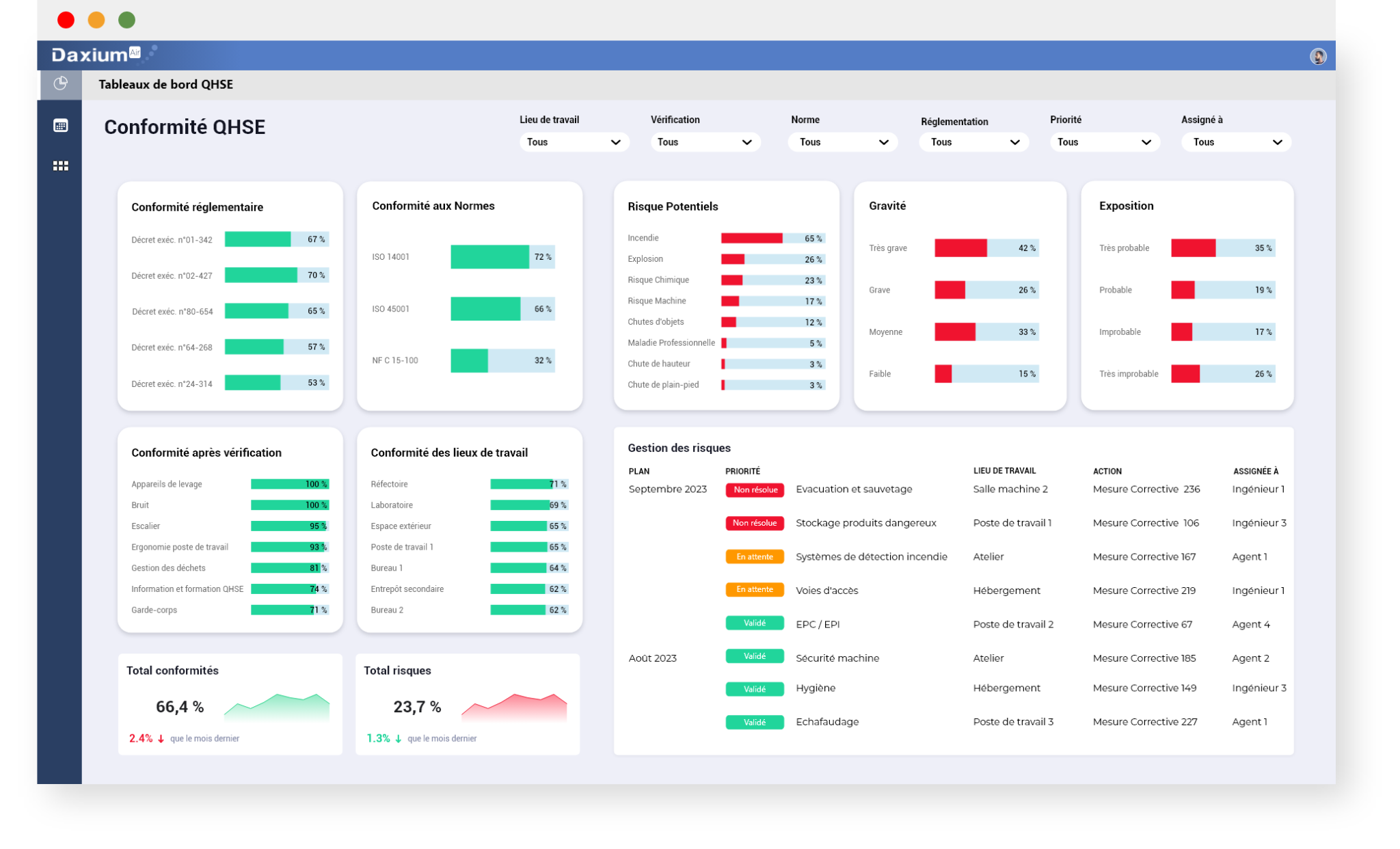Click the Gestion des risques panel header
The width and height of the screenshot is (1400, 849).
tap(679, 448)
